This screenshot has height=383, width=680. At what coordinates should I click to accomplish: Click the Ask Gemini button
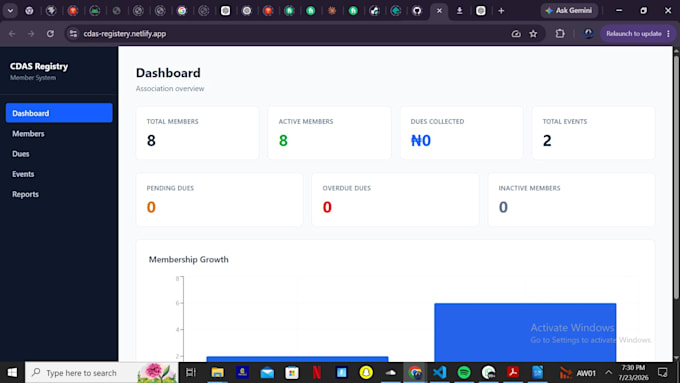[x=569, y=10]
